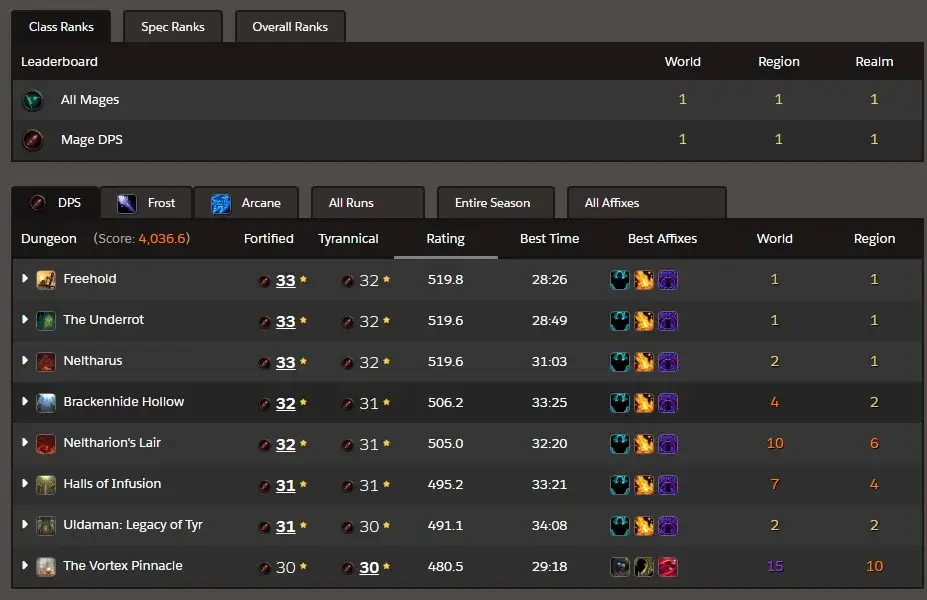Toggle sorting on the Rating column

pos(445,238)
